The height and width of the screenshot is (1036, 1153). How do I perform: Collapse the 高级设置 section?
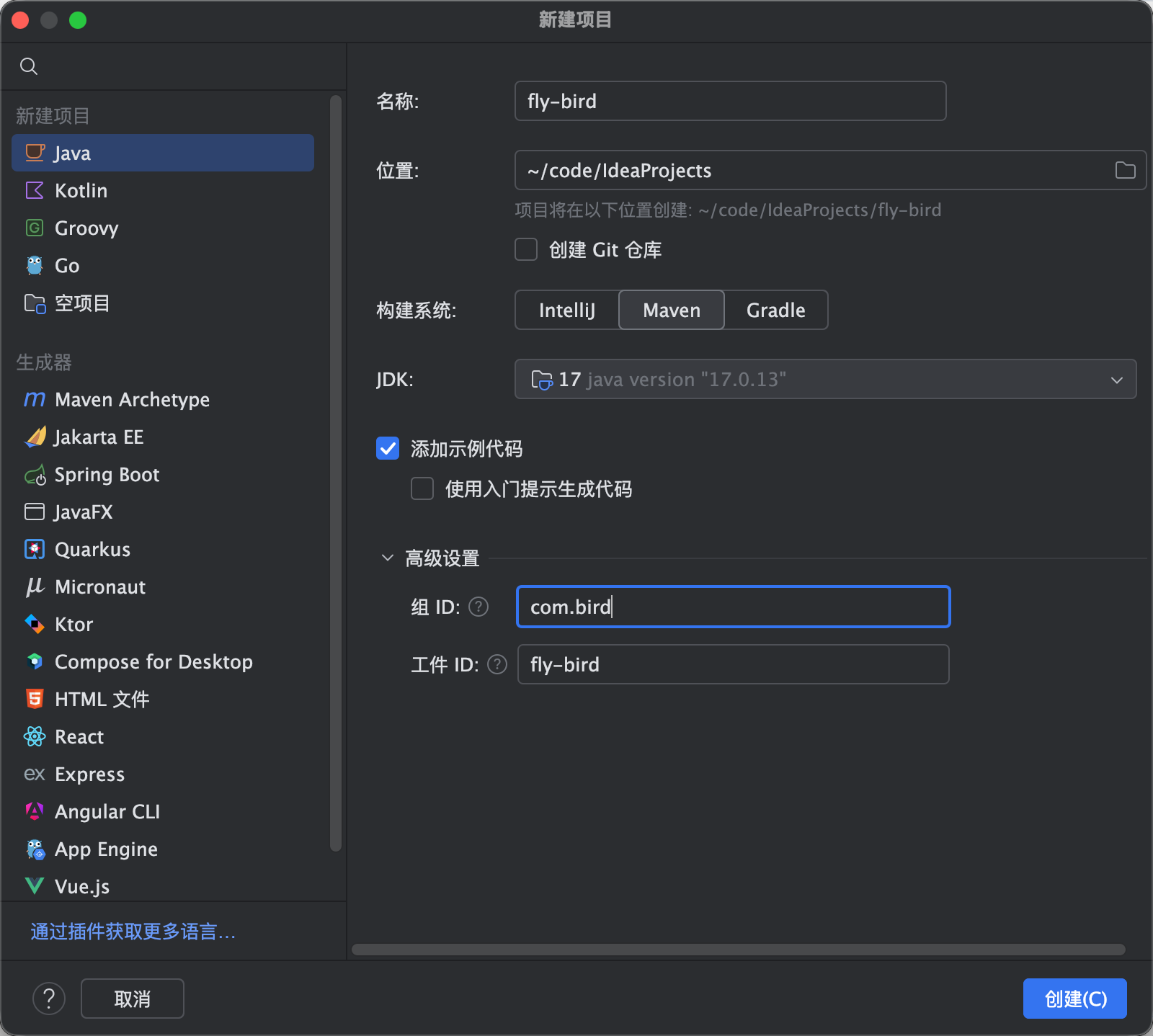[388, 558]
